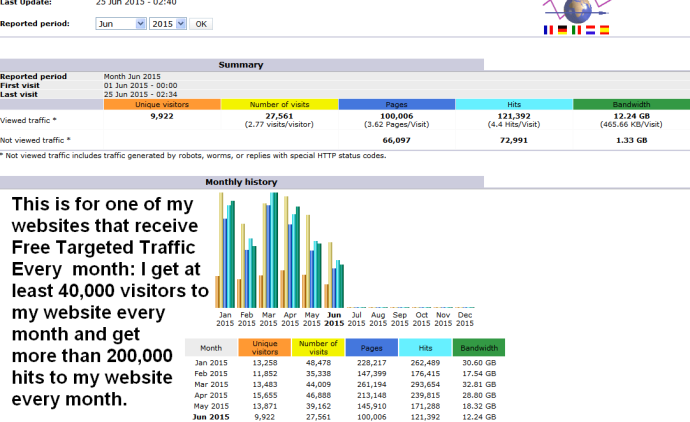The width and height of the screenshot is (690, 422).
Task: Select the 13,258 unique visitors cell
Action: pos(264,363)
